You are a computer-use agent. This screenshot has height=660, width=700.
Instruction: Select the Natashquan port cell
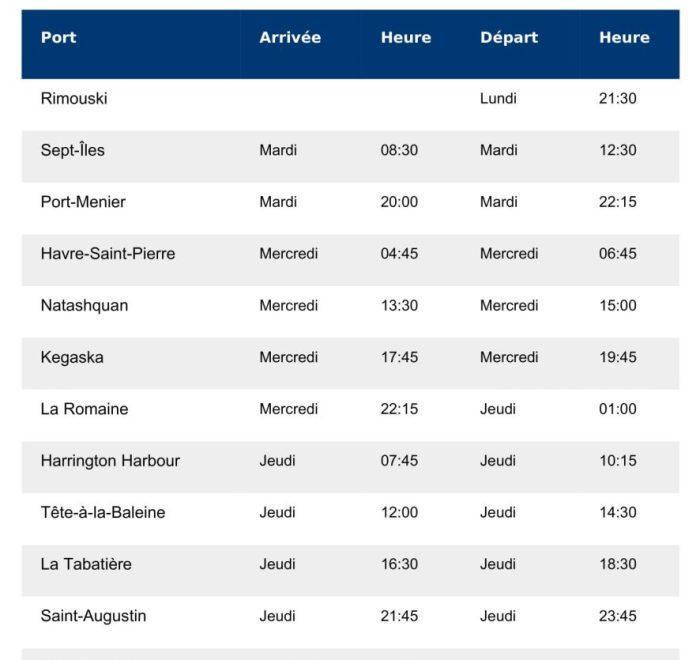click(x=84, y=306)
